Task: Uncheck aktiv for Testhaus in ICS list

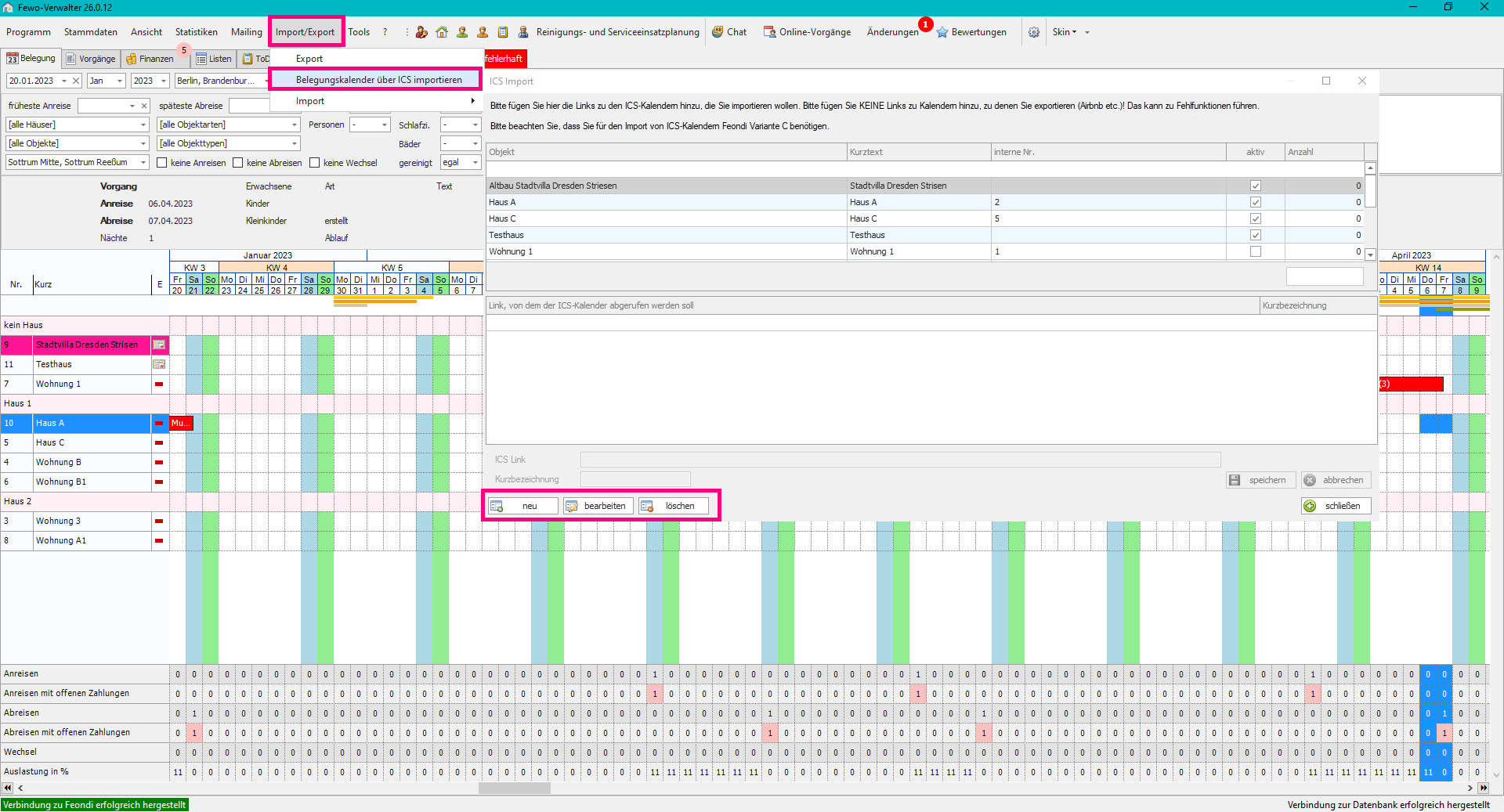Action: (1256, 235)
